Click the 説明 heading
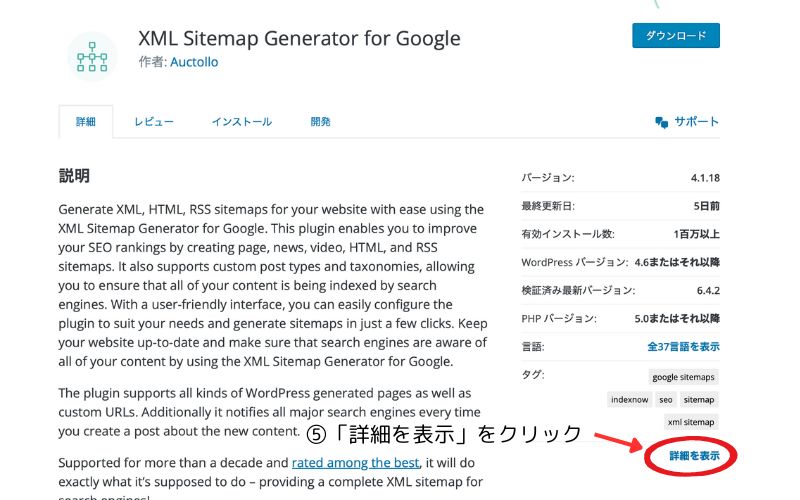 click(74, 176)
